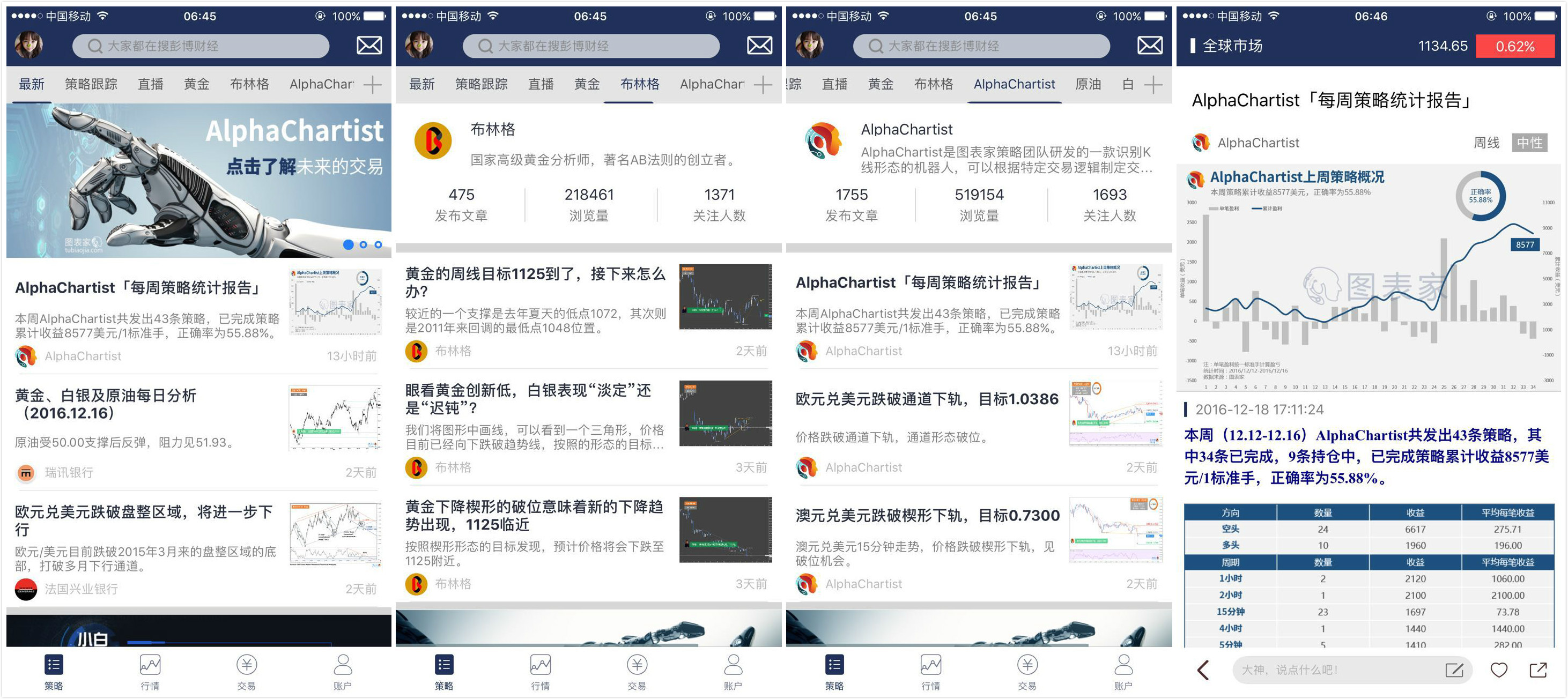Add category plus icon in second screen
Screen dimensions: 1568x699
click(763, 85)
